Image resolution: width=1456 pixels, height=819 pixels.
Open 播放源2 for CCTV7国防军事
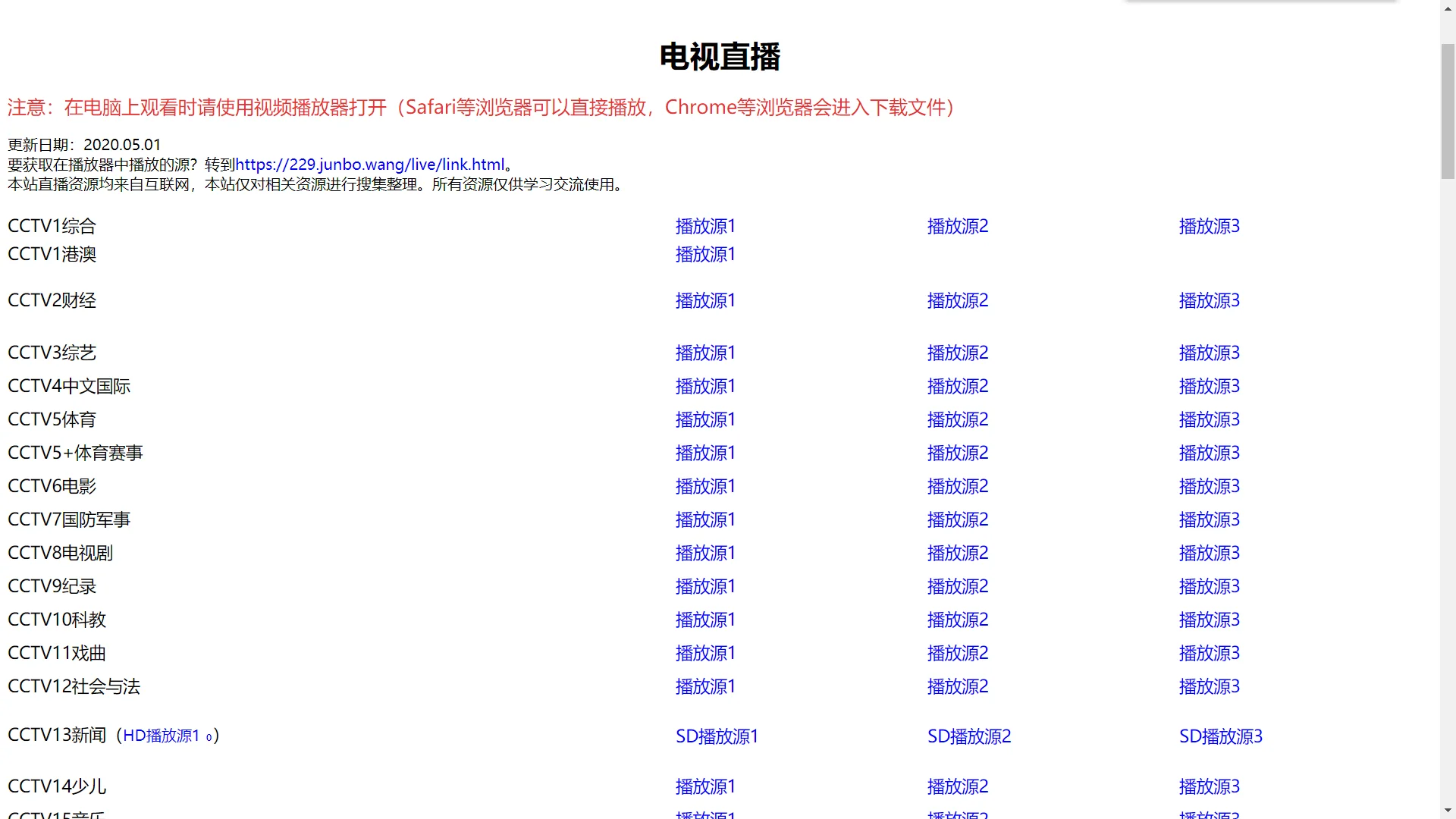pos(957,519)
